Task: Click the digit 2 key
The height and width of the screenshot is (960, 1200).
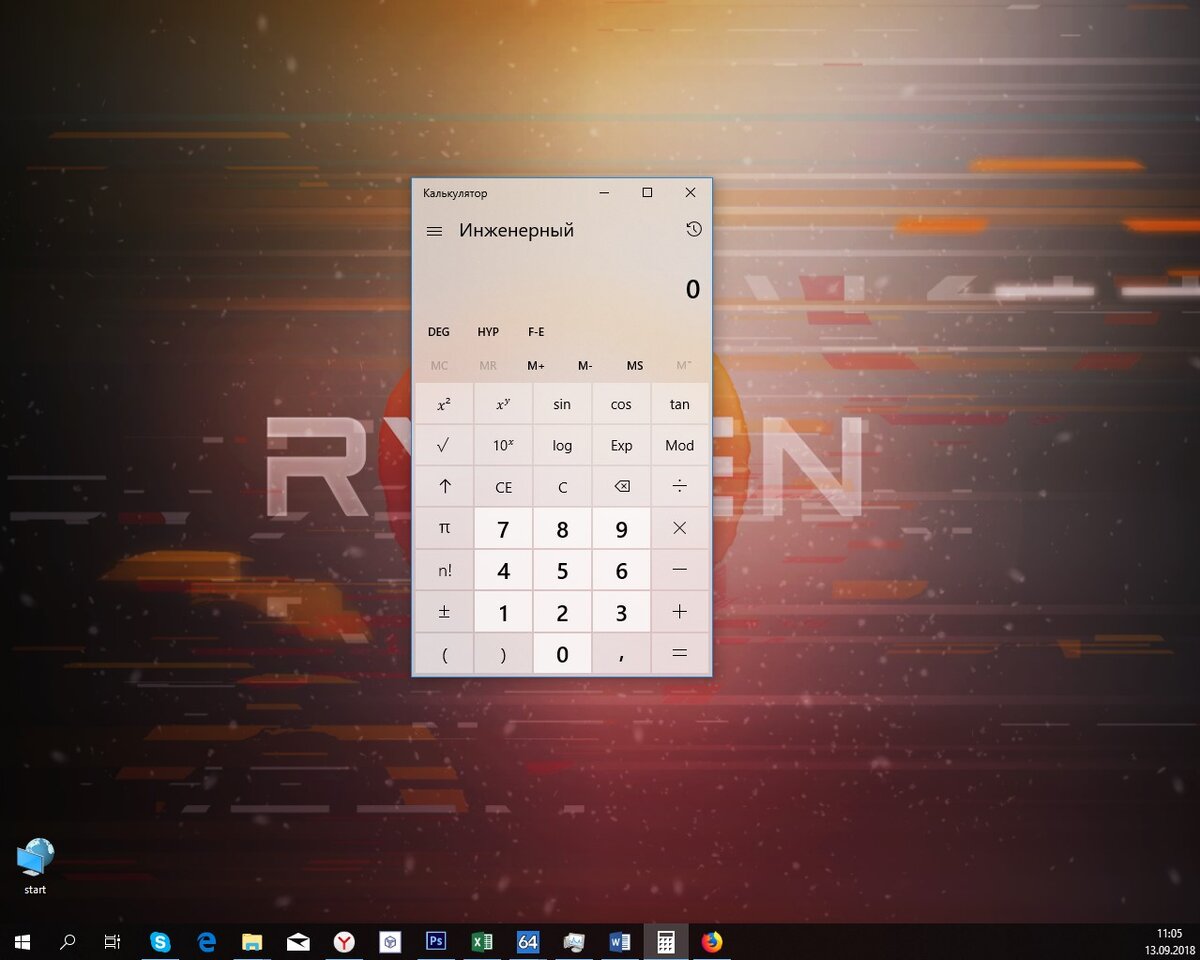Action: pyautogui.click(x=562, y=613)
